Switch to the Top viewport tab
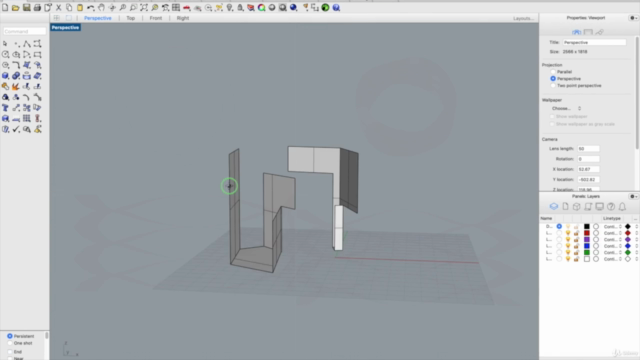 [x=131, y=18]
